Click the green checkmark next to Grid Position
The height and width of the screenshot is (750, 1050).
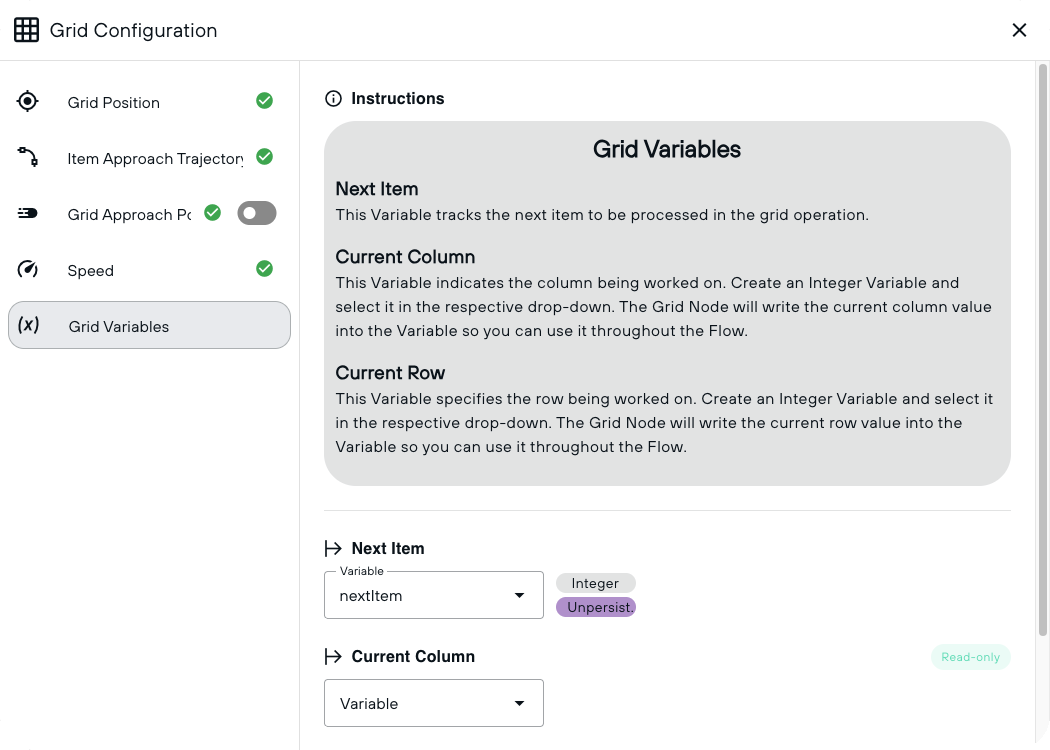[265, 101]
